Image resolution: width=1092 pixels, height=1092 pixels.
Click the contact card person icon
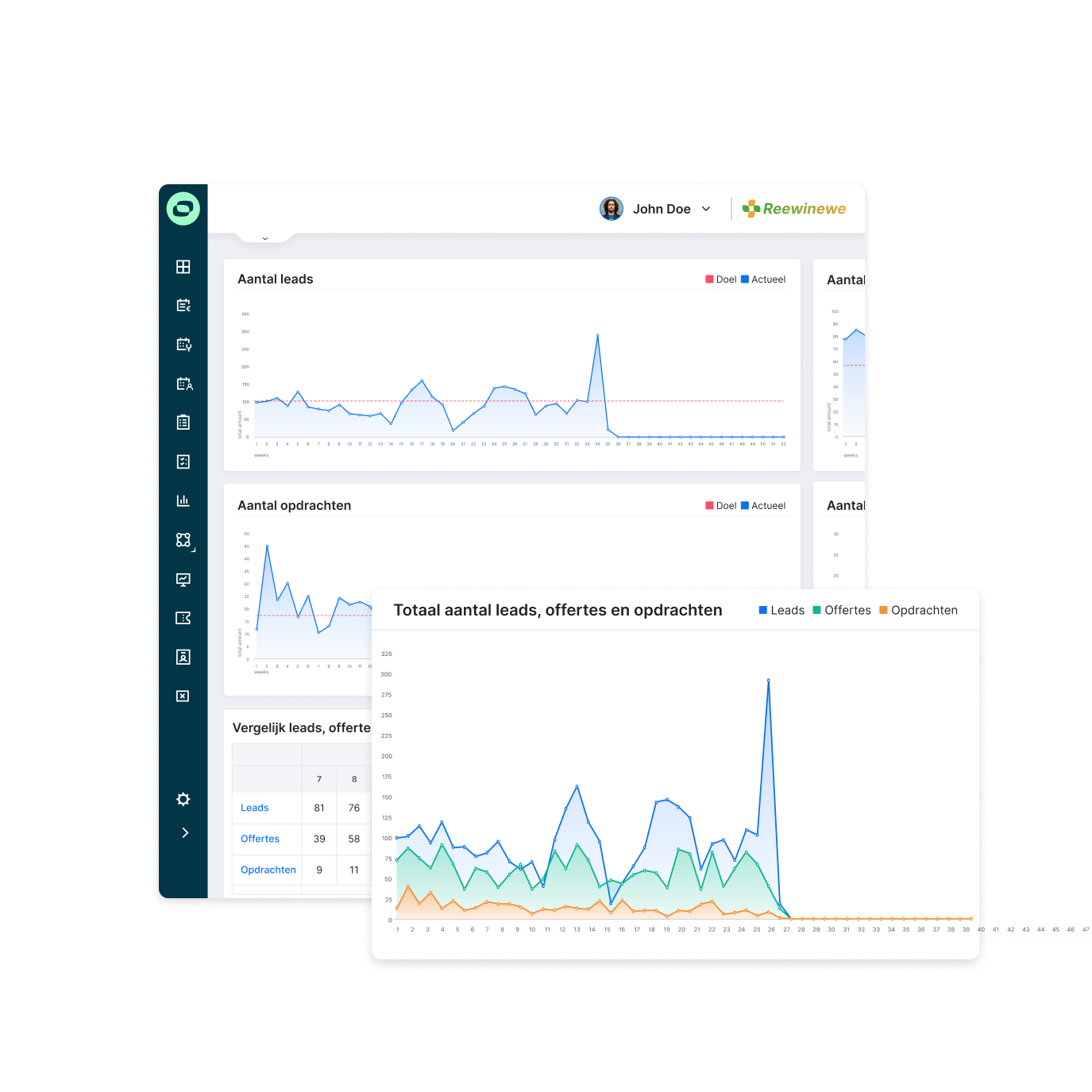[x=183, y=657]
